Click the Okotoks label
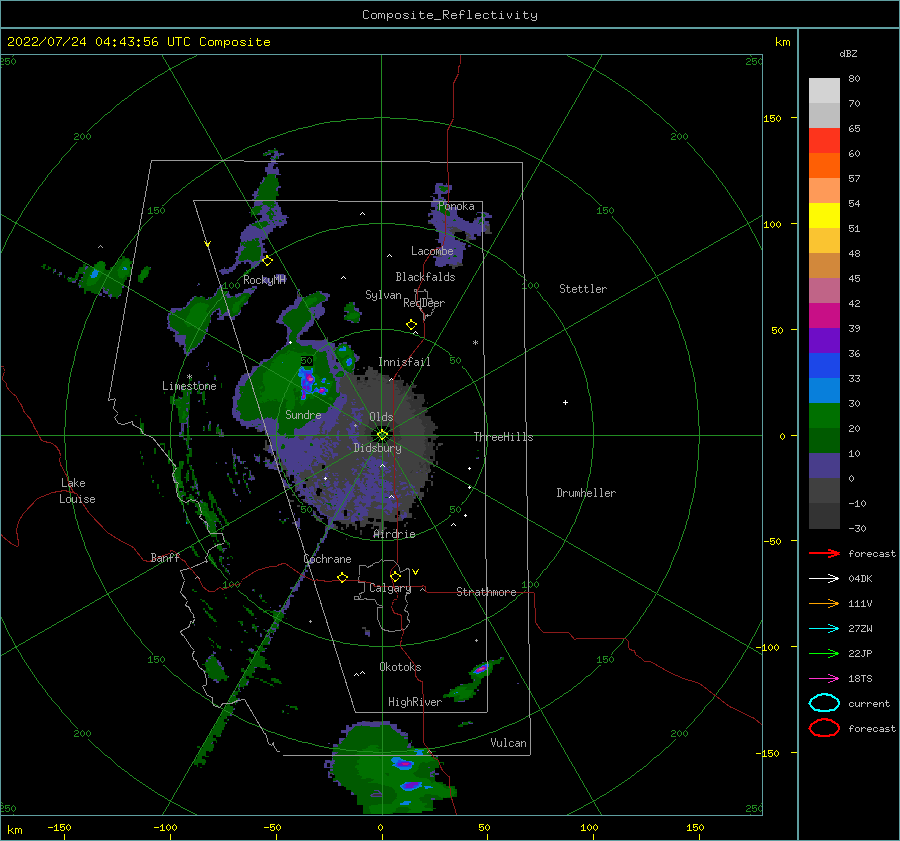 pos(400,667)
